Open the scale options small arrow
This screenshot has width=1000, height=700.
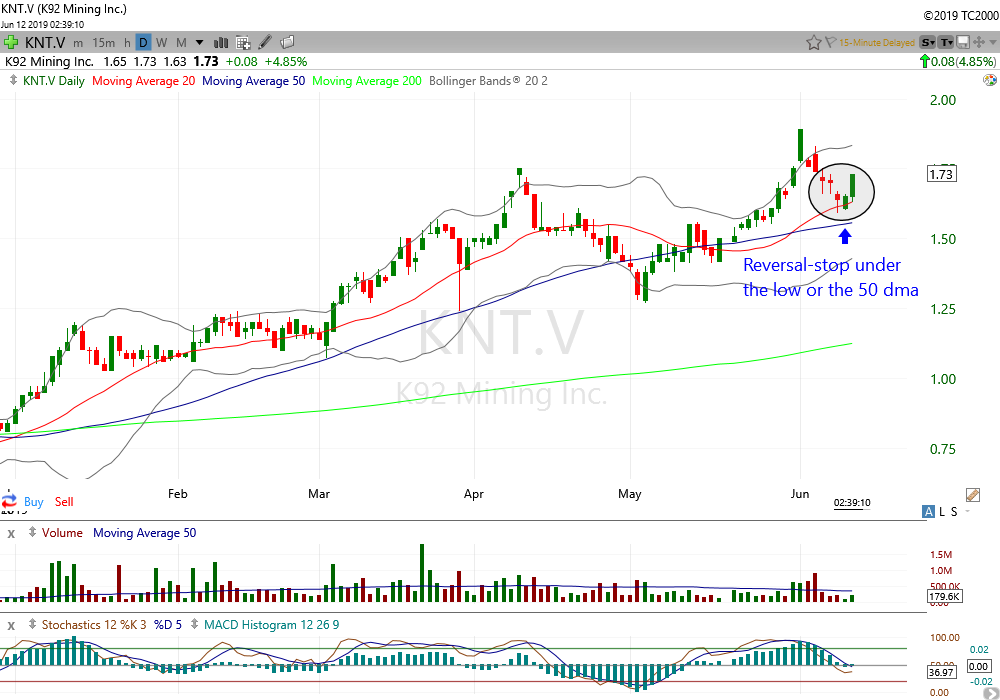tap(967, 511)
